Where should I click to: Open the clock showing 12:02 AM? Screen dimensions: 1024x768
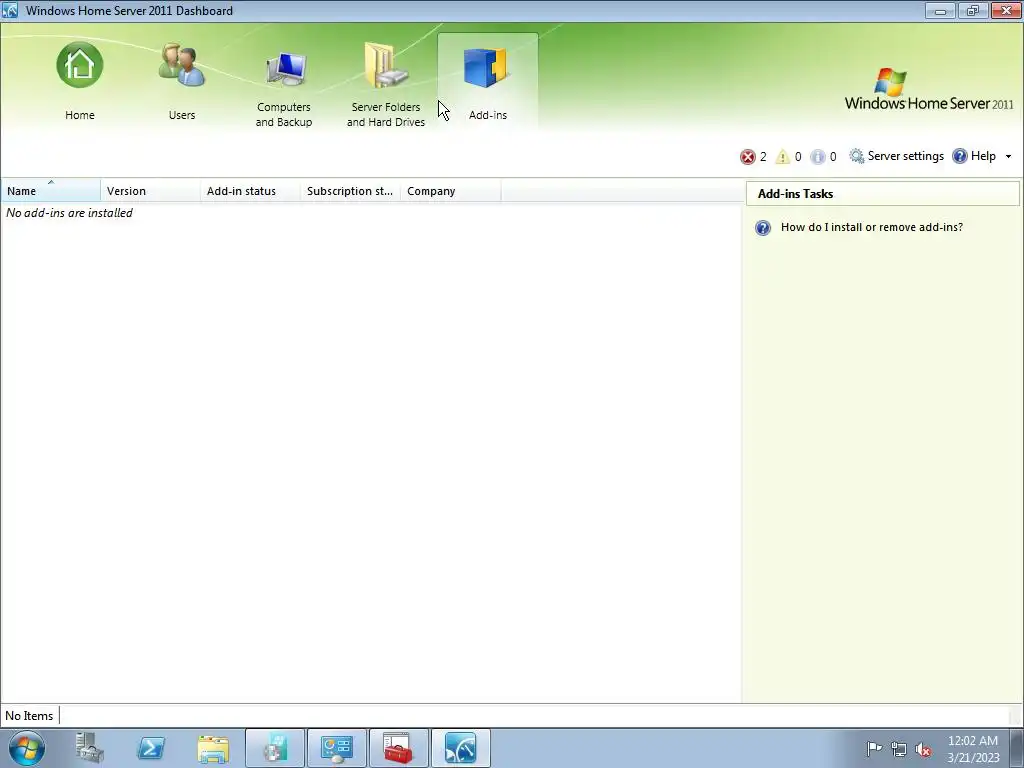[x=973, y=749]
